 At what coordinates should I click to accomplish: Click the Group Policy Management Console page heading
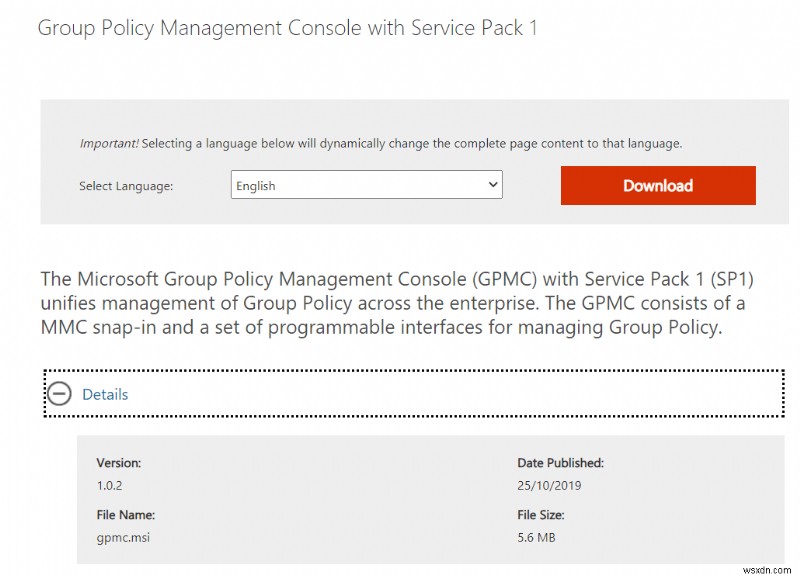(287, 27)
